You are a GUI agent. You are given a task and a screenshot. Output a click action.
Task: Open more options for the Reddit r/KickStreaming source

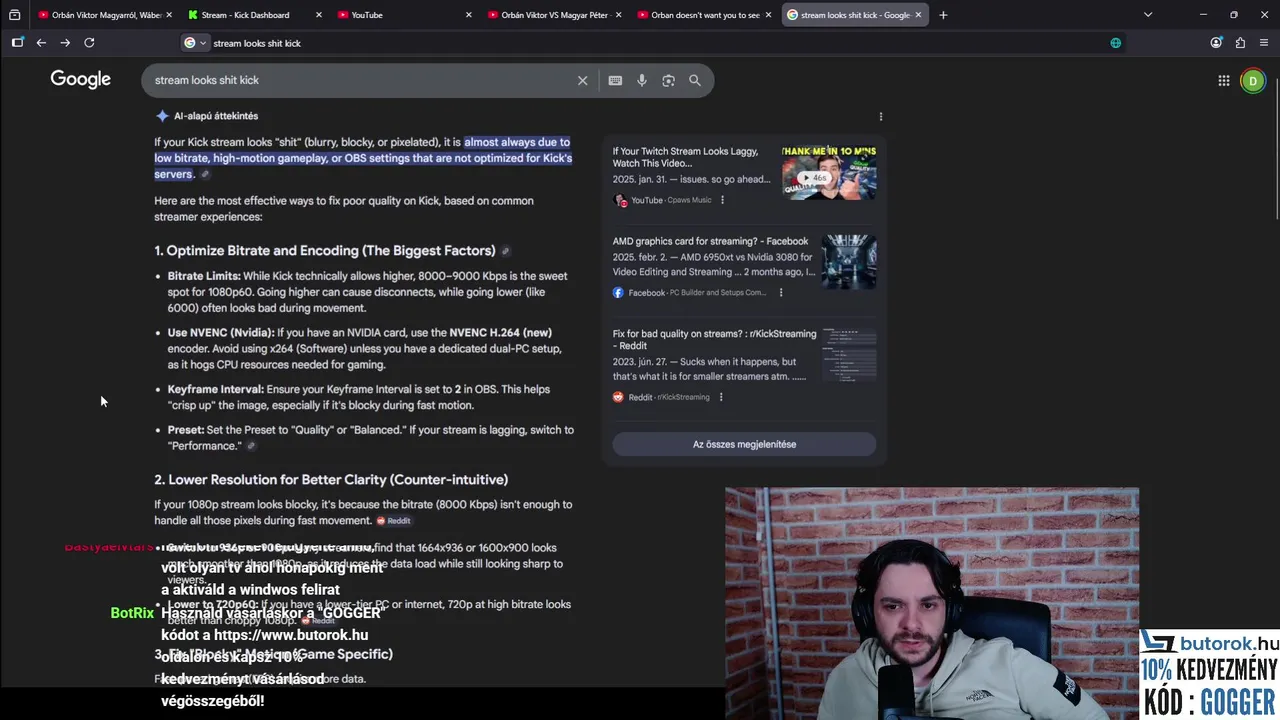[x=721, y=397]
